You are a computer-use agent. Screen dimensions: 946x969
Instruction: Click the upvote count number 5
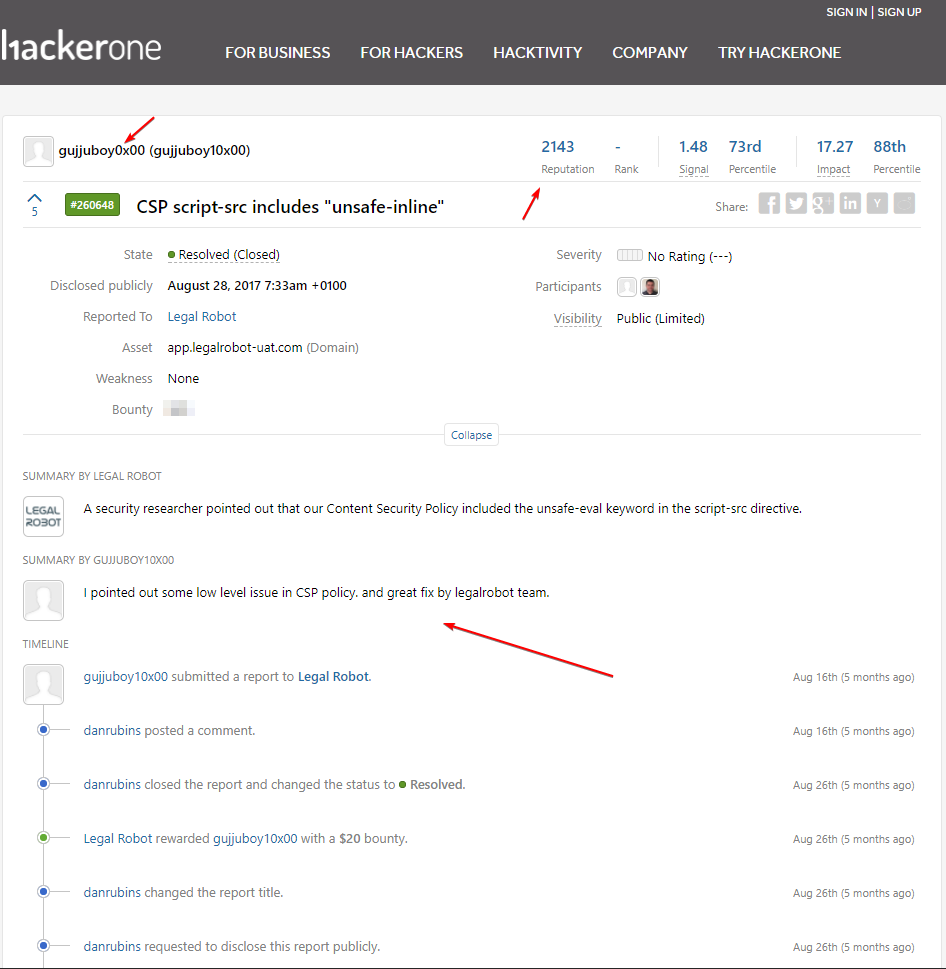point(35,212)
